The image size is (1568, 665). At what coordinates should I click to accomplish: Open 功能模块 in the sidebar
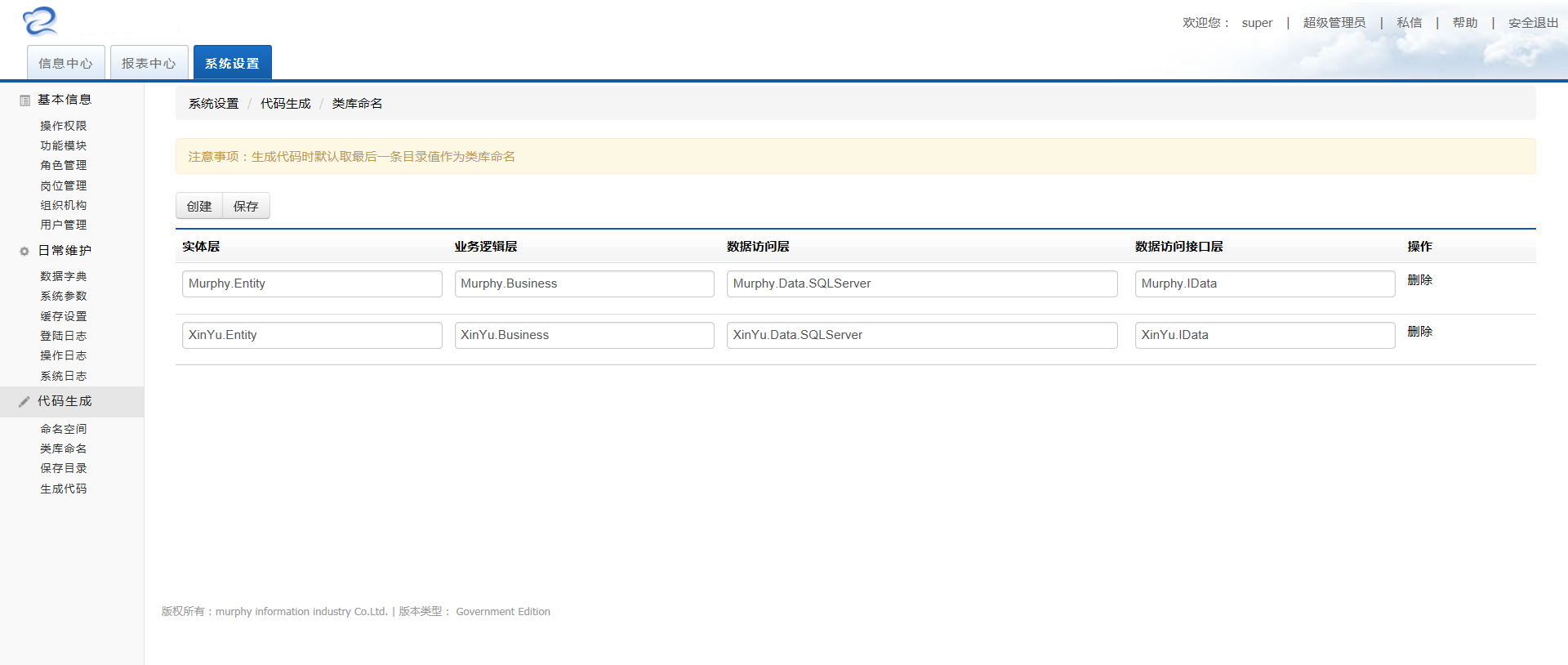64,145
